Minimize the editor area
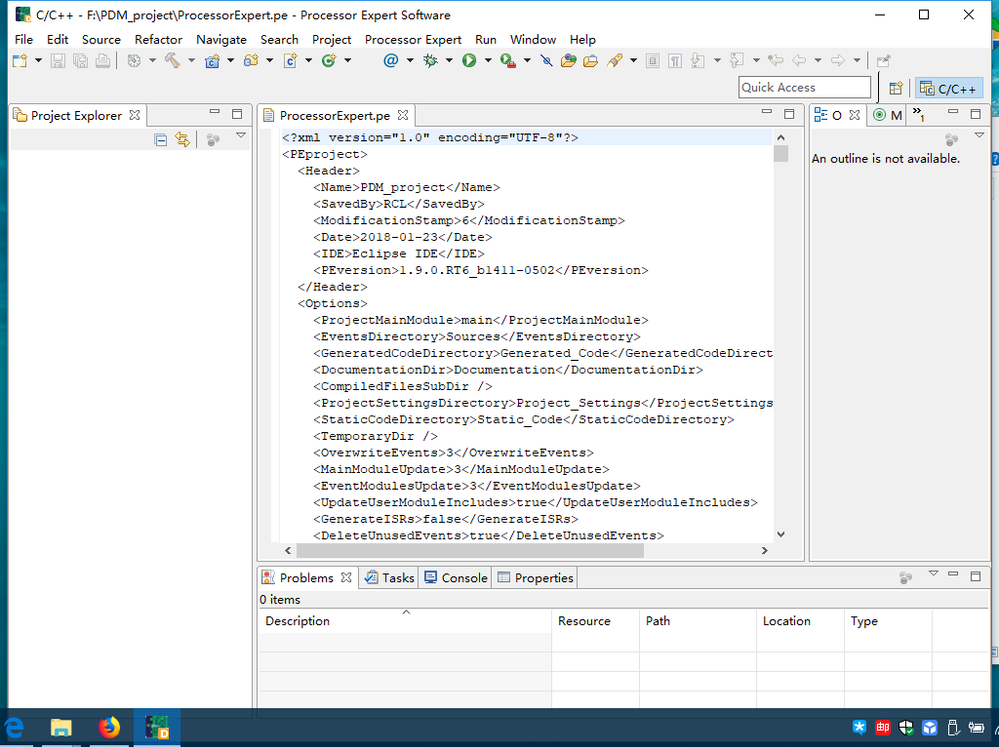This screenshot has height=747, width=999. click(766, 113)
